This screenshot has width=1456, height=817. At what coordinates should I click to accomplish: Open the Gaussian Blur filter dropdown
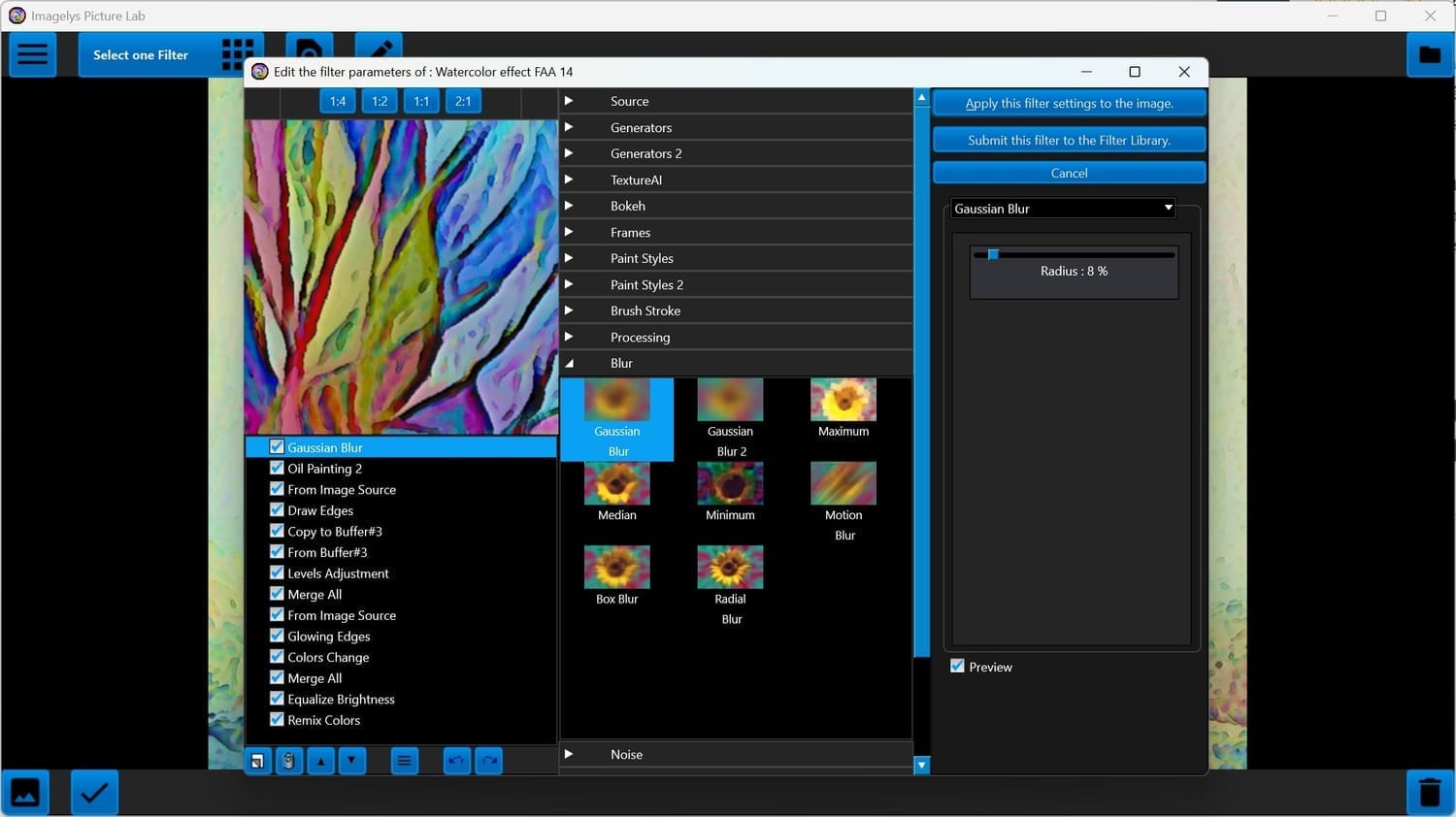pyautogui.click(x=1063, y=208)
